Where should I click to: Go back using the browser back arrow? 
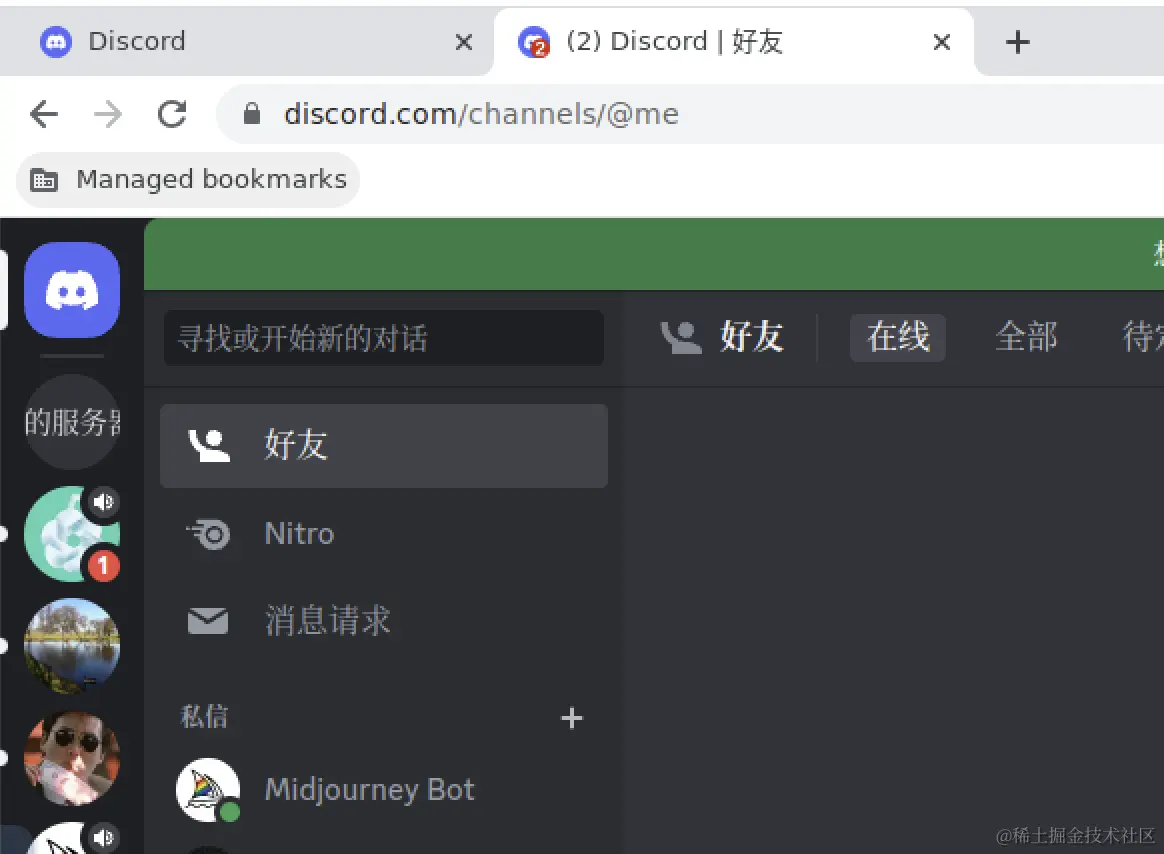point(43,114)
